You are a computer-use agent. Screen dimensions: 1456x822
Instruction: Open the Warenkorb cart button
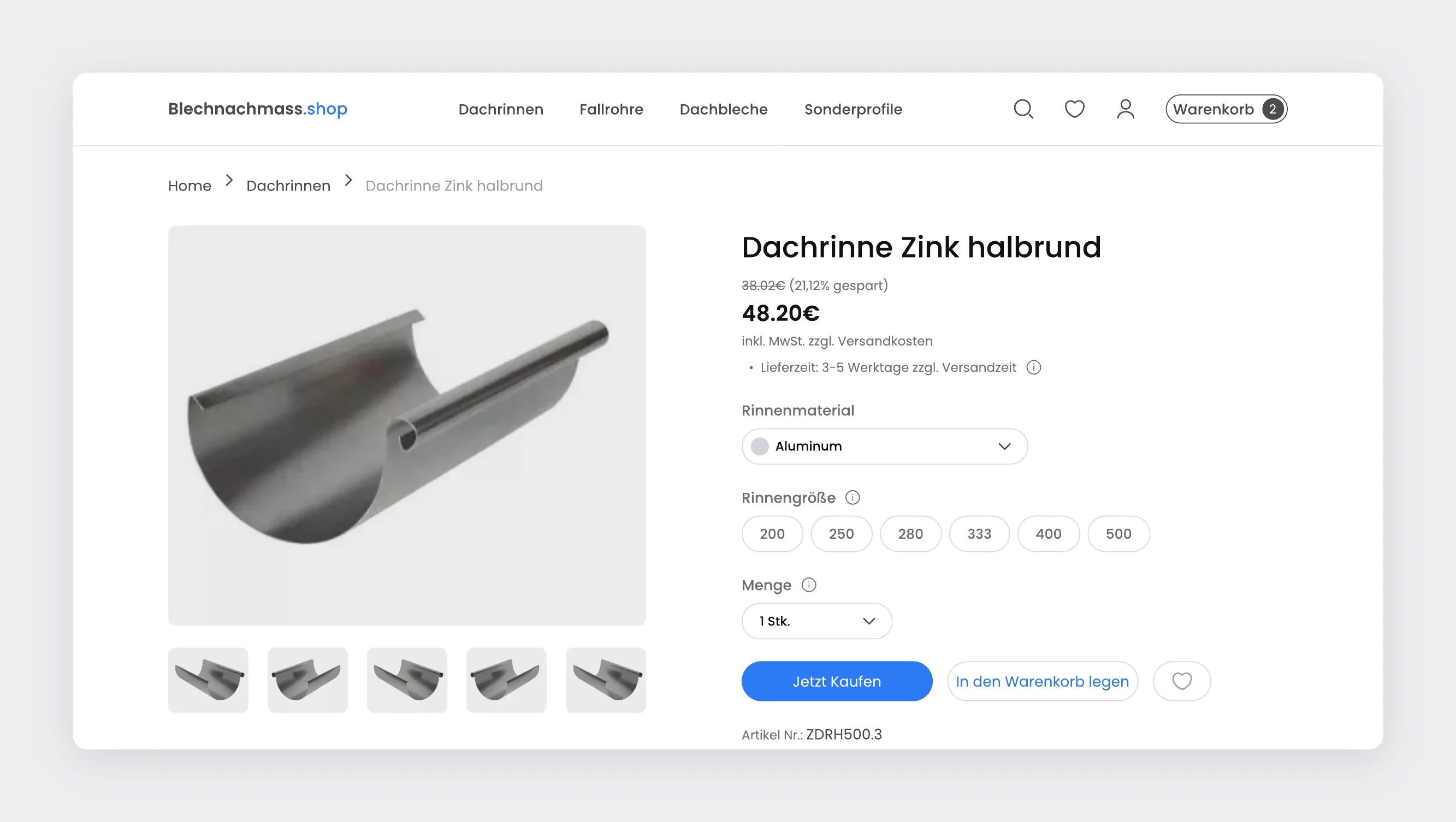pos(1227,109)
